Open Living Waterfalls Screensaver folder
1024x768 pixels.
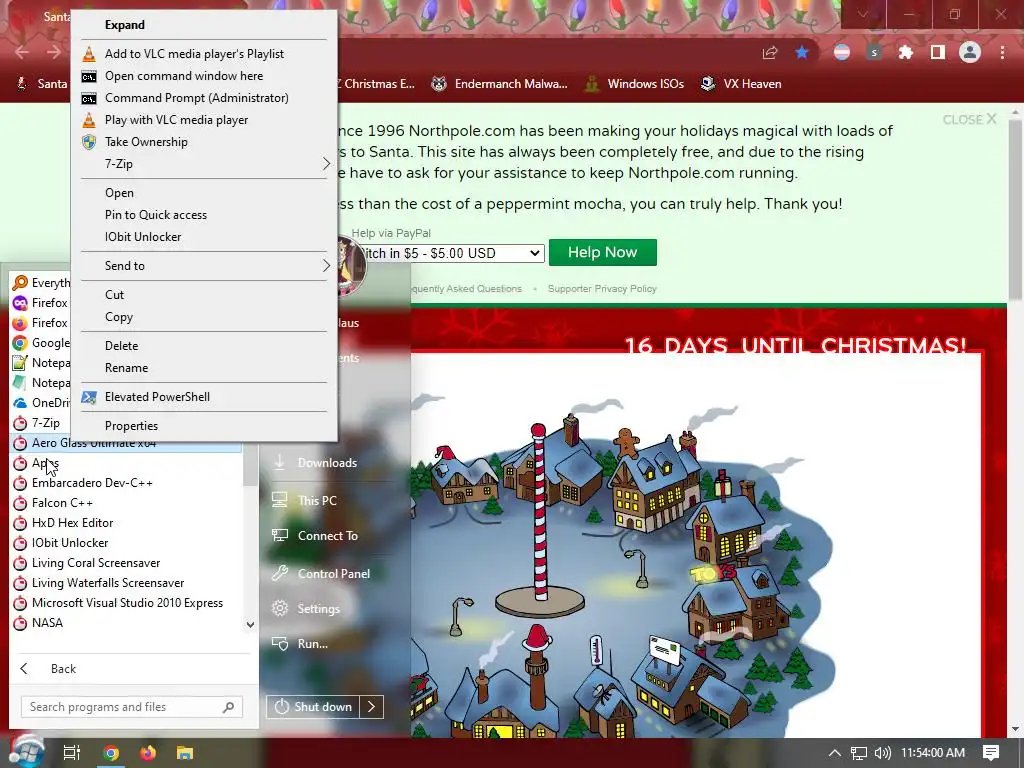pos(108,583)
